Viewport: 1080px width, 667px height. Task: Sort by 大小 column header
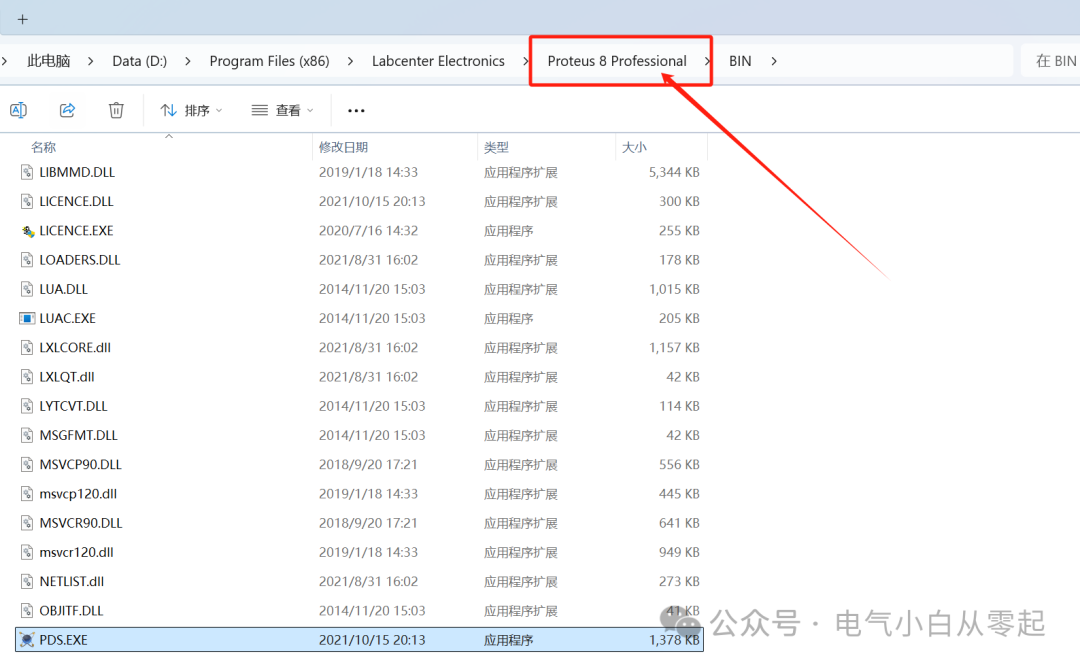pos(634,147)
